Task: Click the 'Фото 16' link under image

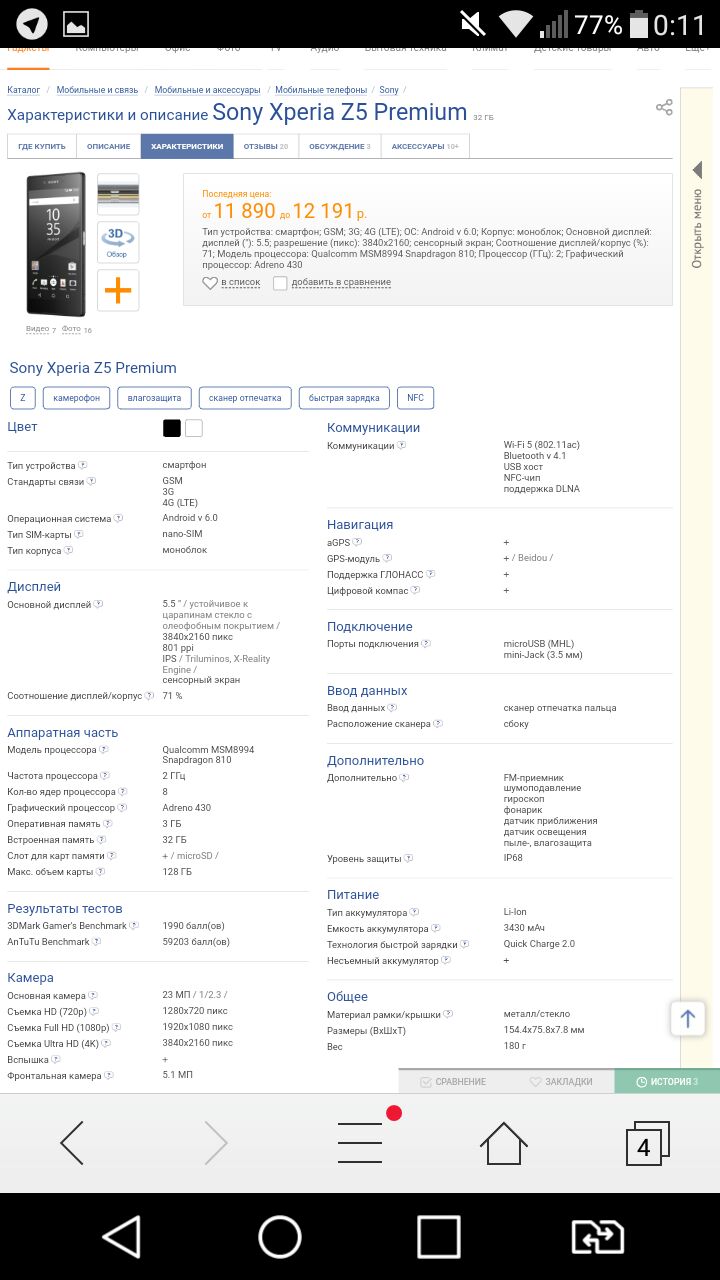Action: tap(77, 329)
